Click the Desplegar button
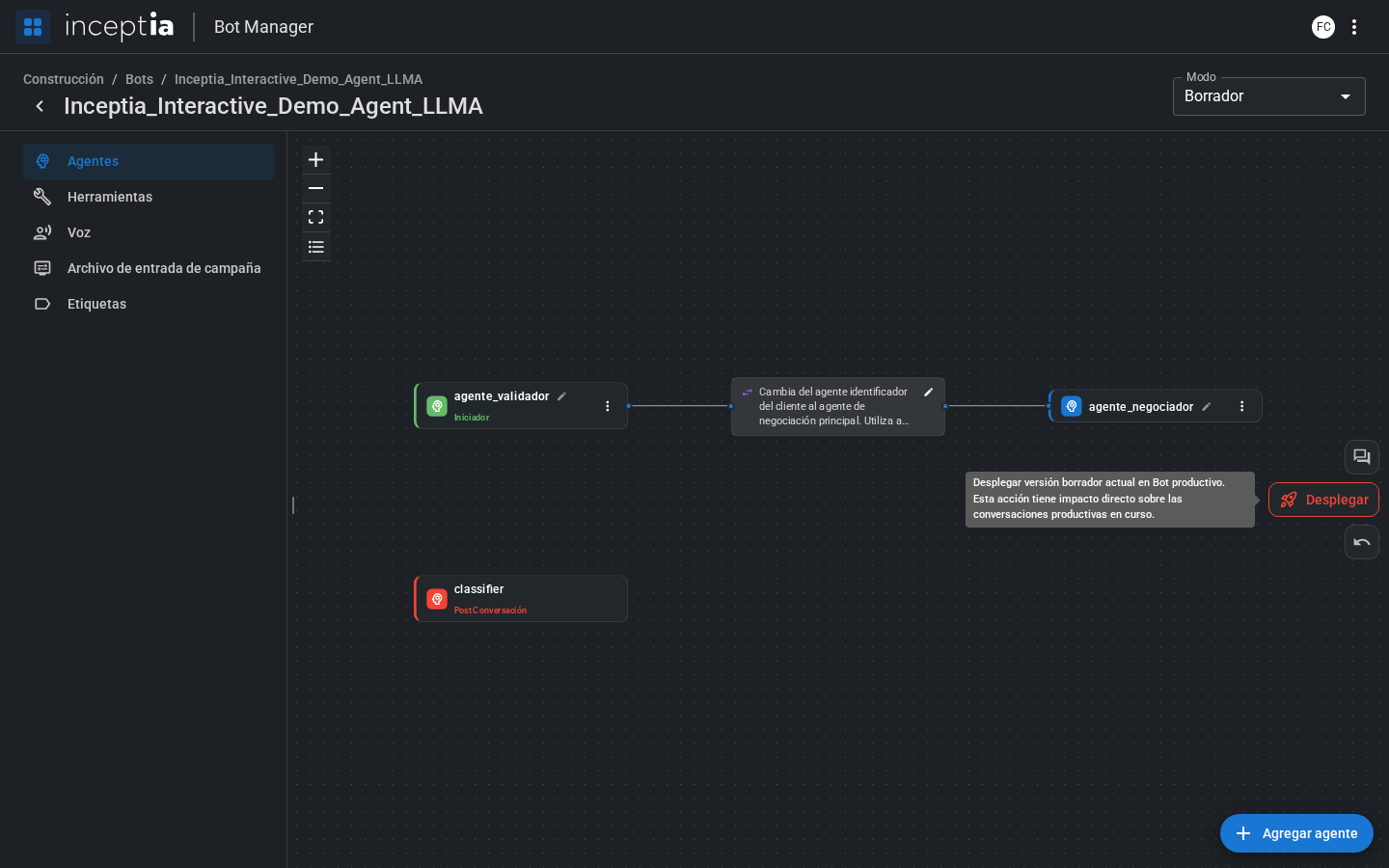1389x868 pixels. 1323,500
